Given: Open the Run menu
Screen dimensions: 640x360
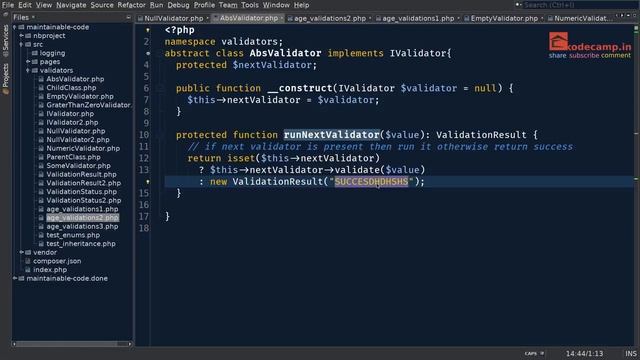Looking at the screenshot, I should [156, 5].
